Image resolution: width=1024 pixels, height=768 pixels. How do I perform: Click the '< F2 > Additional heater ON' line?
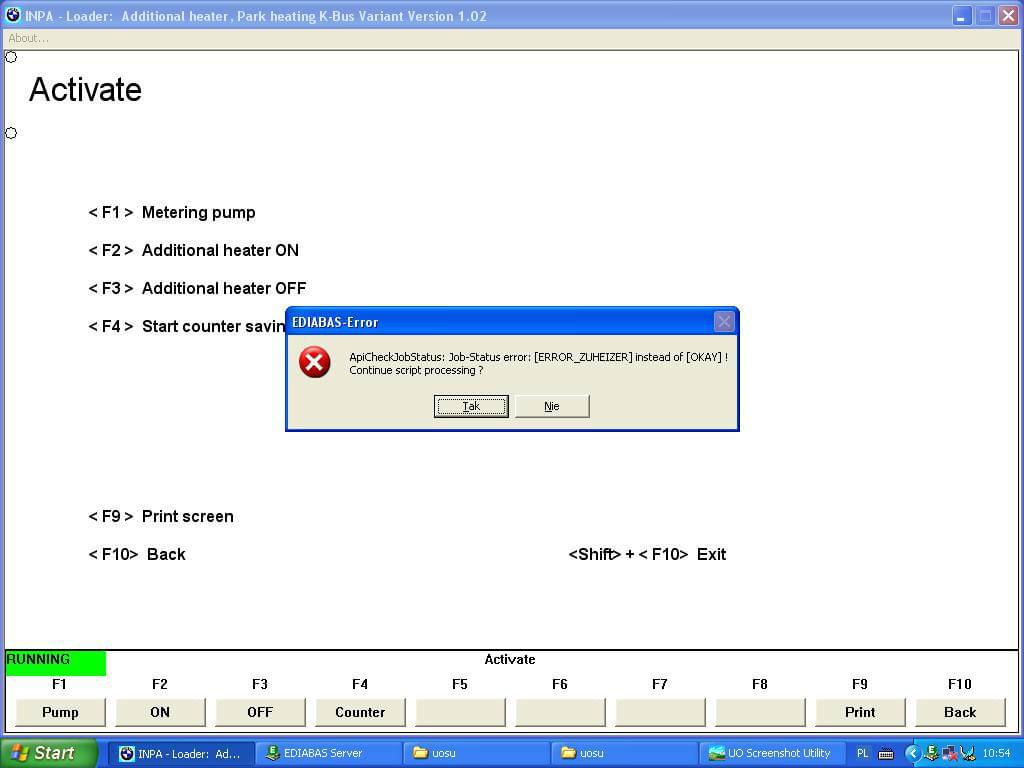193,250
